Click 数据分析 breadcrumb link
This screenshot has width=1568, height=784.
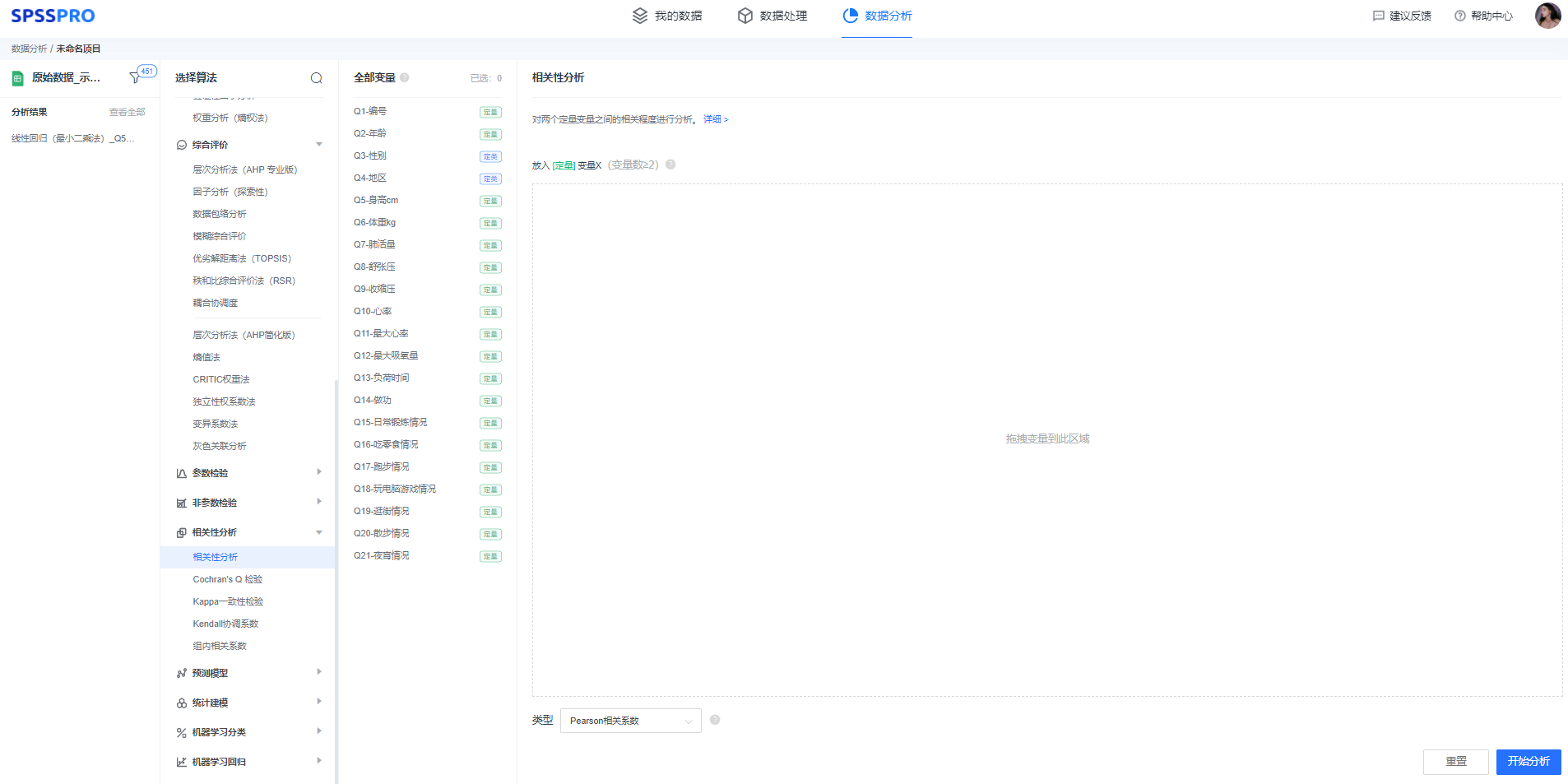pos(29,49)
